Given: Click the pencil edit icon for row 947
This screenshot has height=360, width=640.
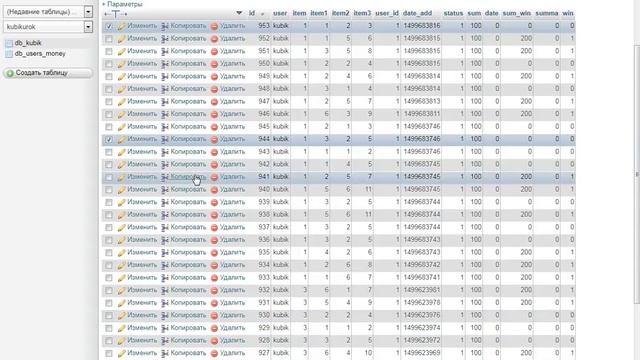Looking at the screenshot, I should pos(122,102).
